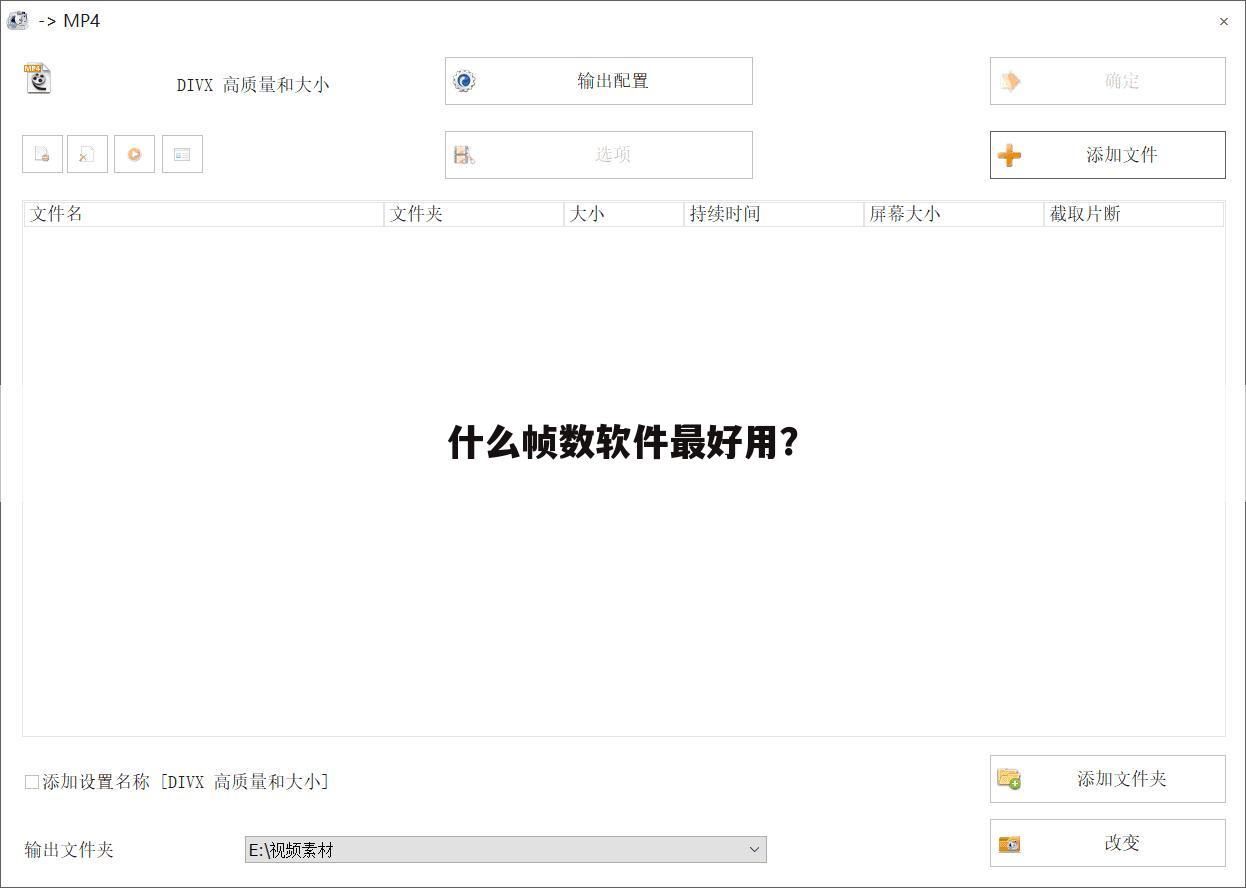Confirm with the 确定 button
Screen dimensions: 1246x888
[1107, 81]
